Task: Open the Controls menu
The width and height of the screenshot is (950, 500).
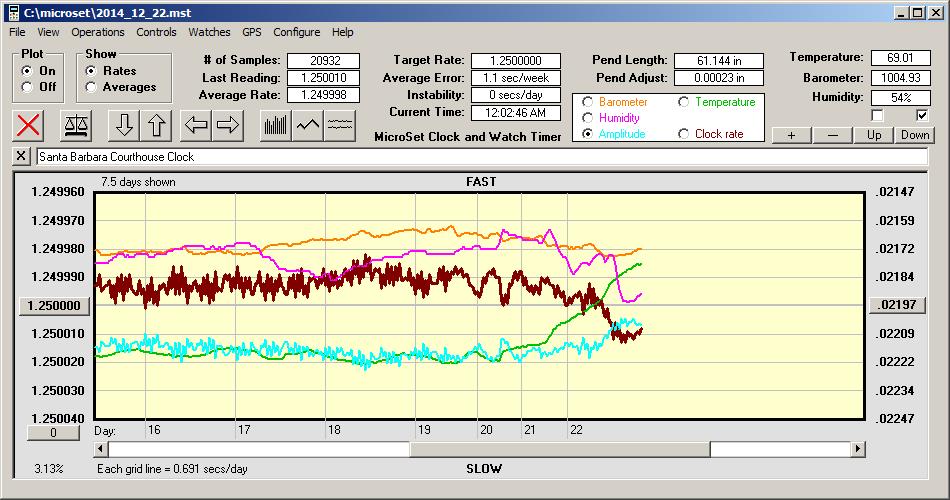Action: coord(156,32)
